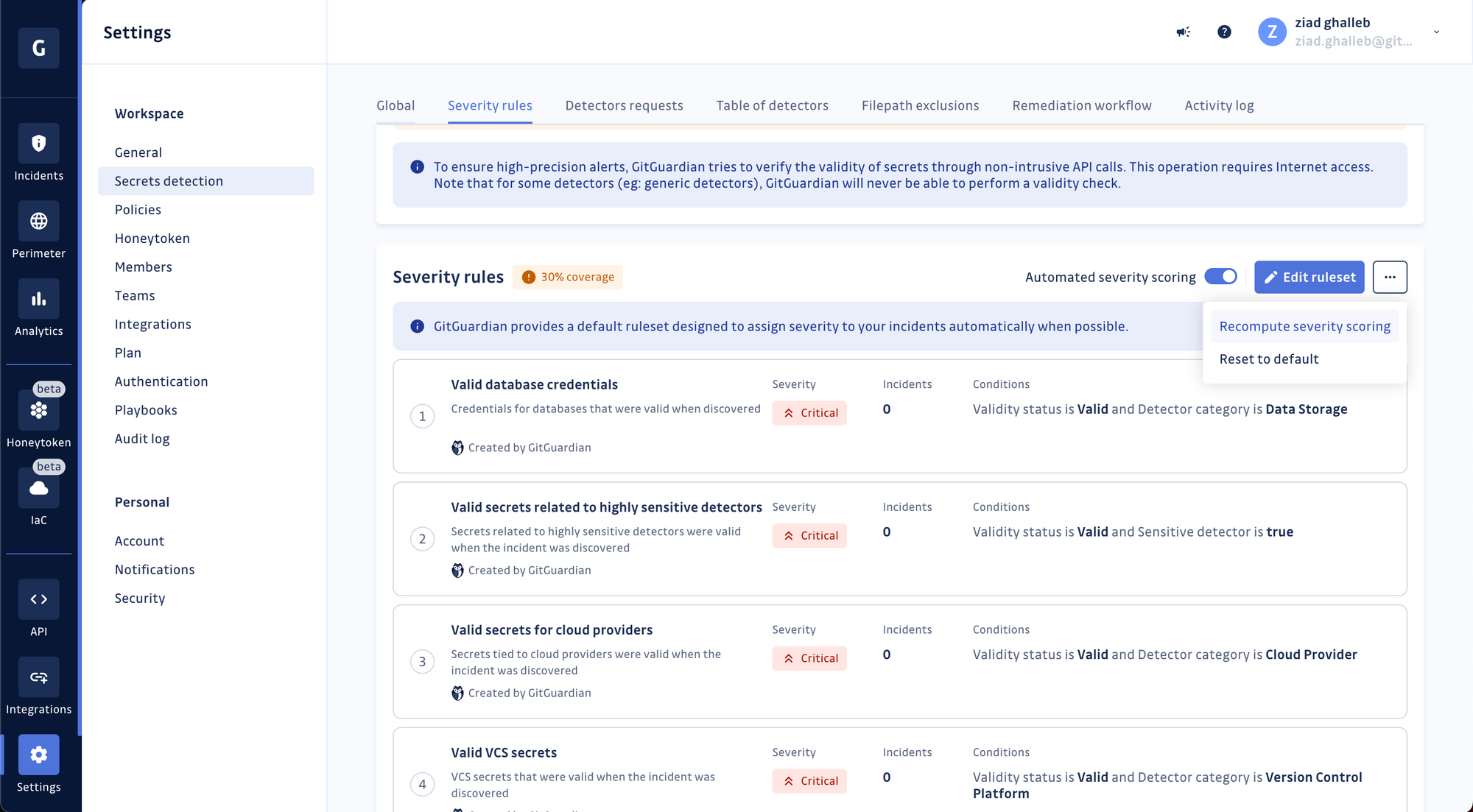Select Recompute severity scoring option
Viewport: 1473px width, 812px height.
[1304, 326]
